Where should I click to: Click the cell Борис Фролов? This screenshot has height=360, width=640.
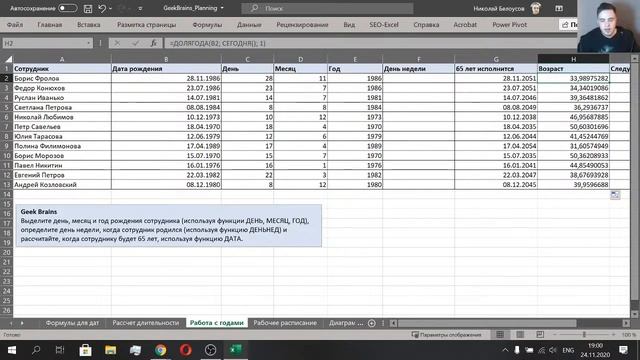pyautogui.click(x=62, y=78)
